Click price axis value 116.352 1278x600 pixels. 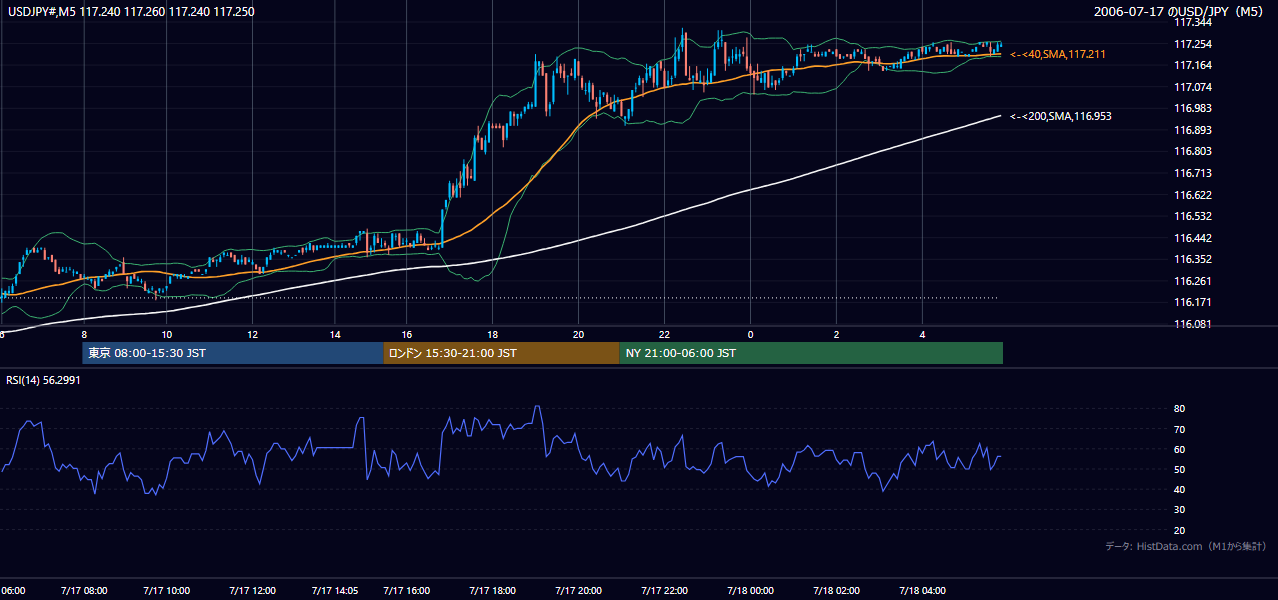pyautogui.click(x=1193, y=259)
